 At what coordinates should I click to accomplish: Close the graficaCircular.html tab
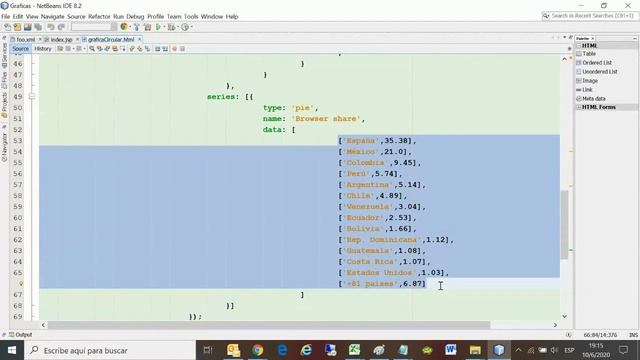pos(139,40)
